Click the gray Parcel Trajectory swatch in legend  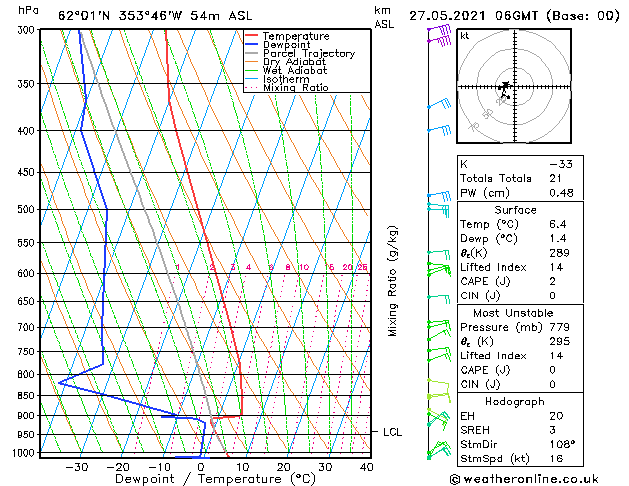252,53
